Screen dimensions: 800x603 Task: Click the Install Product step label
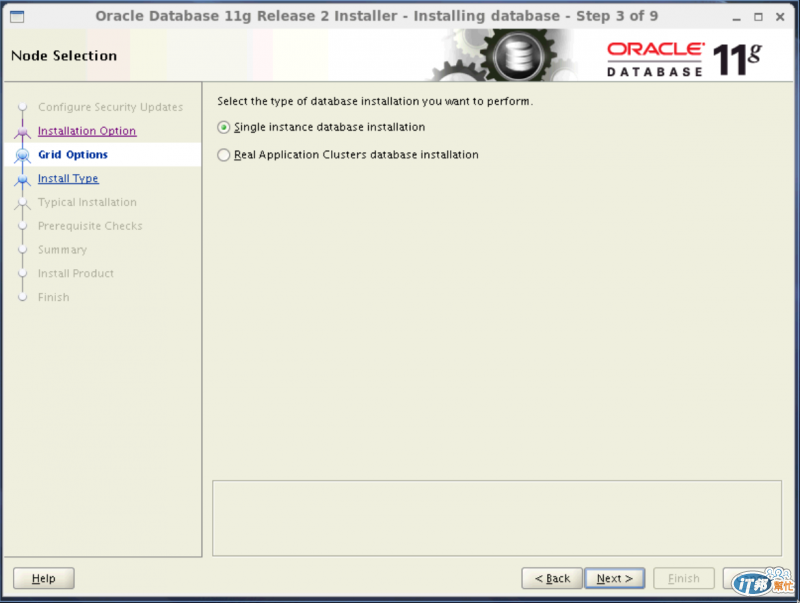[76, 273]
